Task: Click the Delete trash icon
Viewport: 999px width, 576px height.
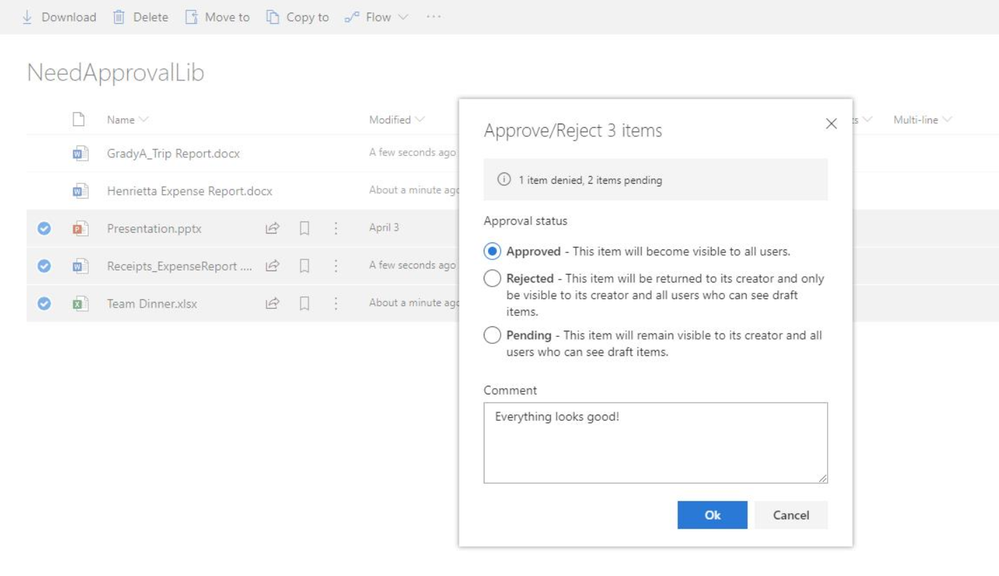Action: point(119,17)
